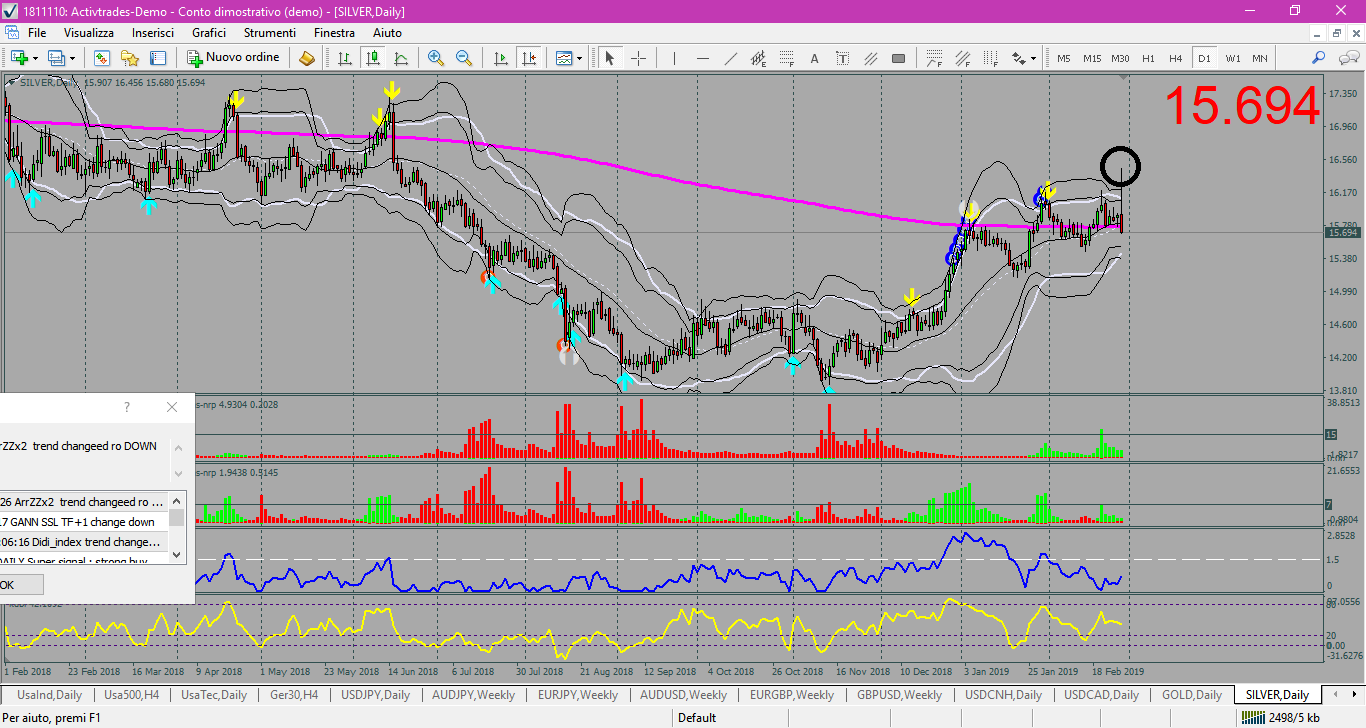Select the Fibonacci fan tool
Screen dimensions: 1366x728
point(963,58)
